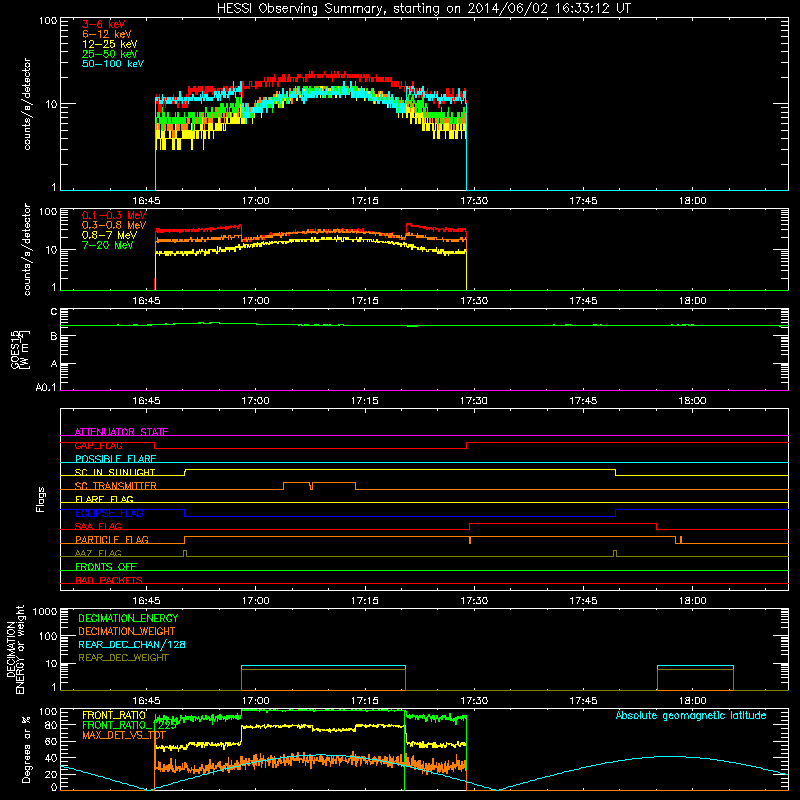Click the DECIMATION ENERGY or weight axis label
This screenshot has height=800, width=800.
pos(15,649)
